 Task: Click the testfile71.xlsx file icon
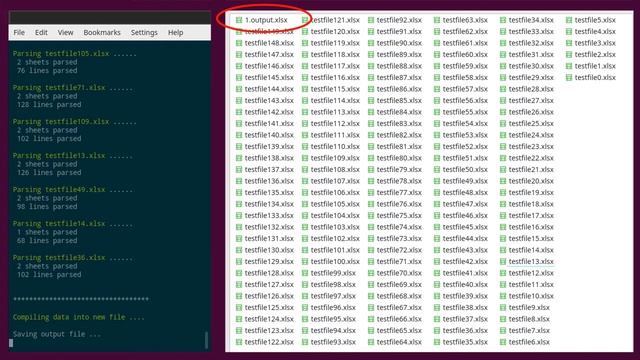coord(371,261)
